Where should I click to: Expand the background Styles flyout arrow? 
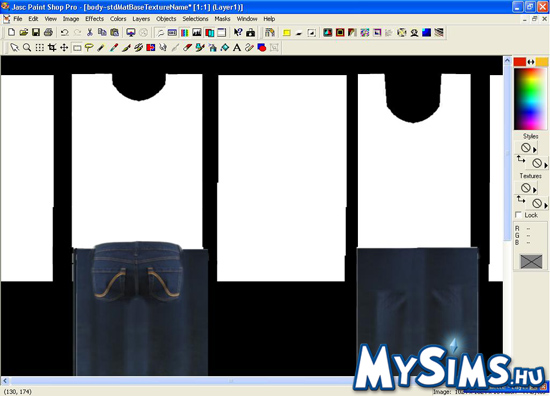pos(546,165)
